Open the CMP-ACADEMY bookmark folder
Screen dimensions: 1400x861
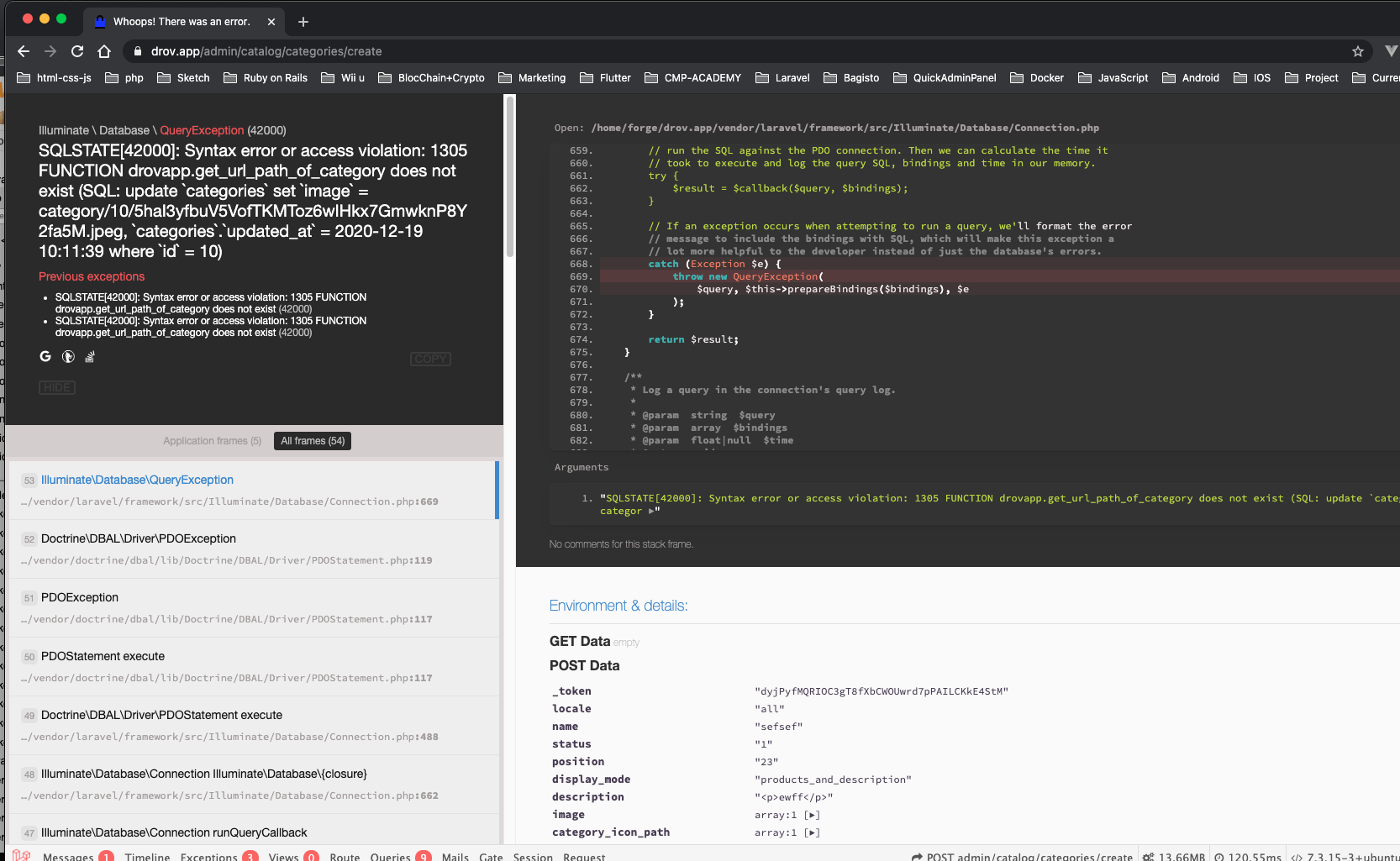coord(692,78)
